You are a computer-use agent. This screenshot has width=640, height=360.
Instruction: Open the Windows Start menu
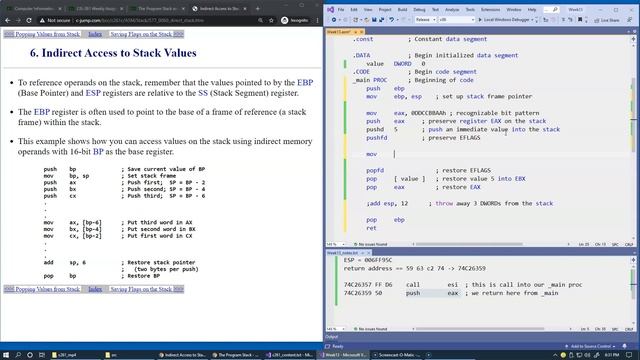point(6,355)
